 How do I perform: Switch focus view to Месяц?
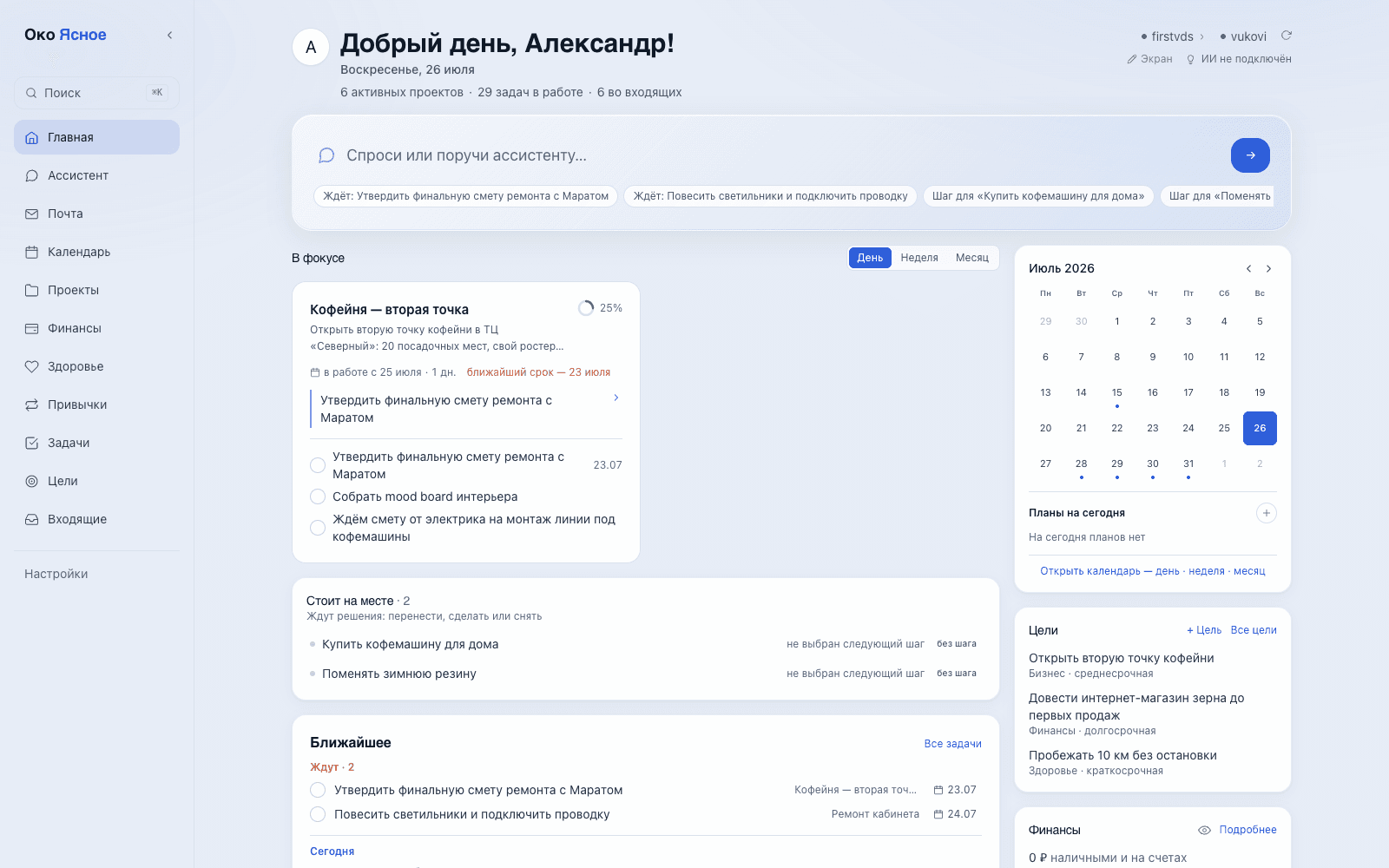click(x=972, y=258)
